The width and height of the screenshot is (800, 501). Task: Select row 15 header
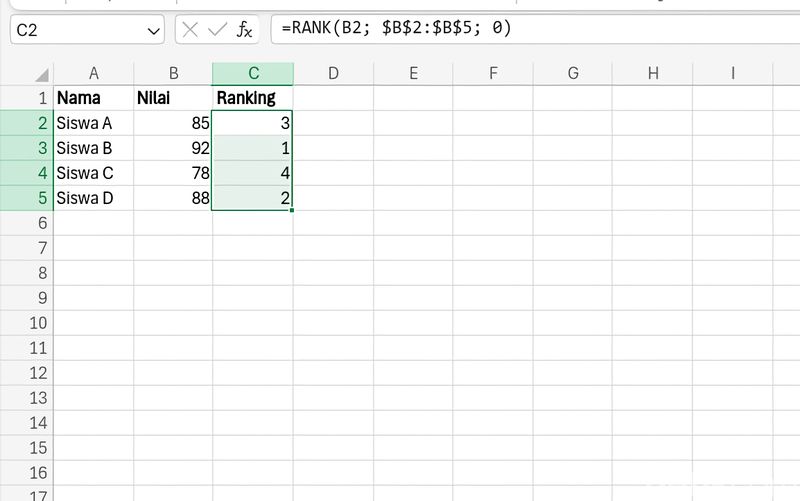point(27,448)
